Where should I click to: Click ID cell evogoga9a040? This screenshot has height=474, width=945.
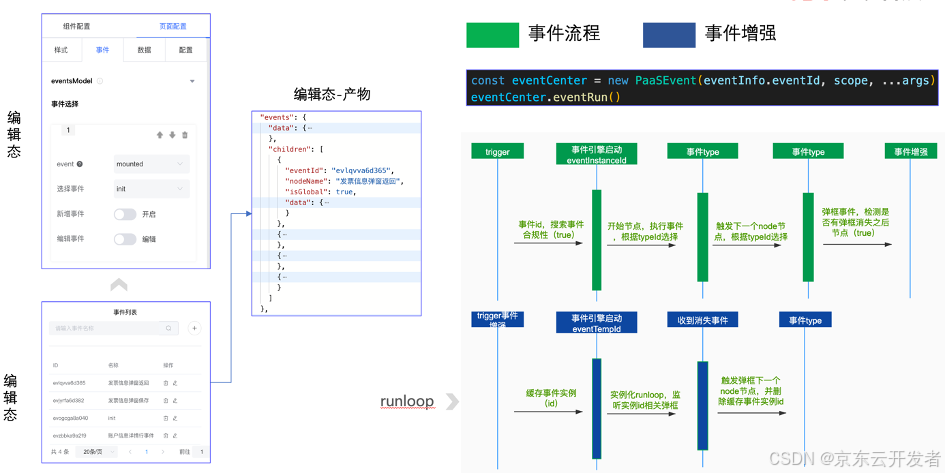pos(69,418)
